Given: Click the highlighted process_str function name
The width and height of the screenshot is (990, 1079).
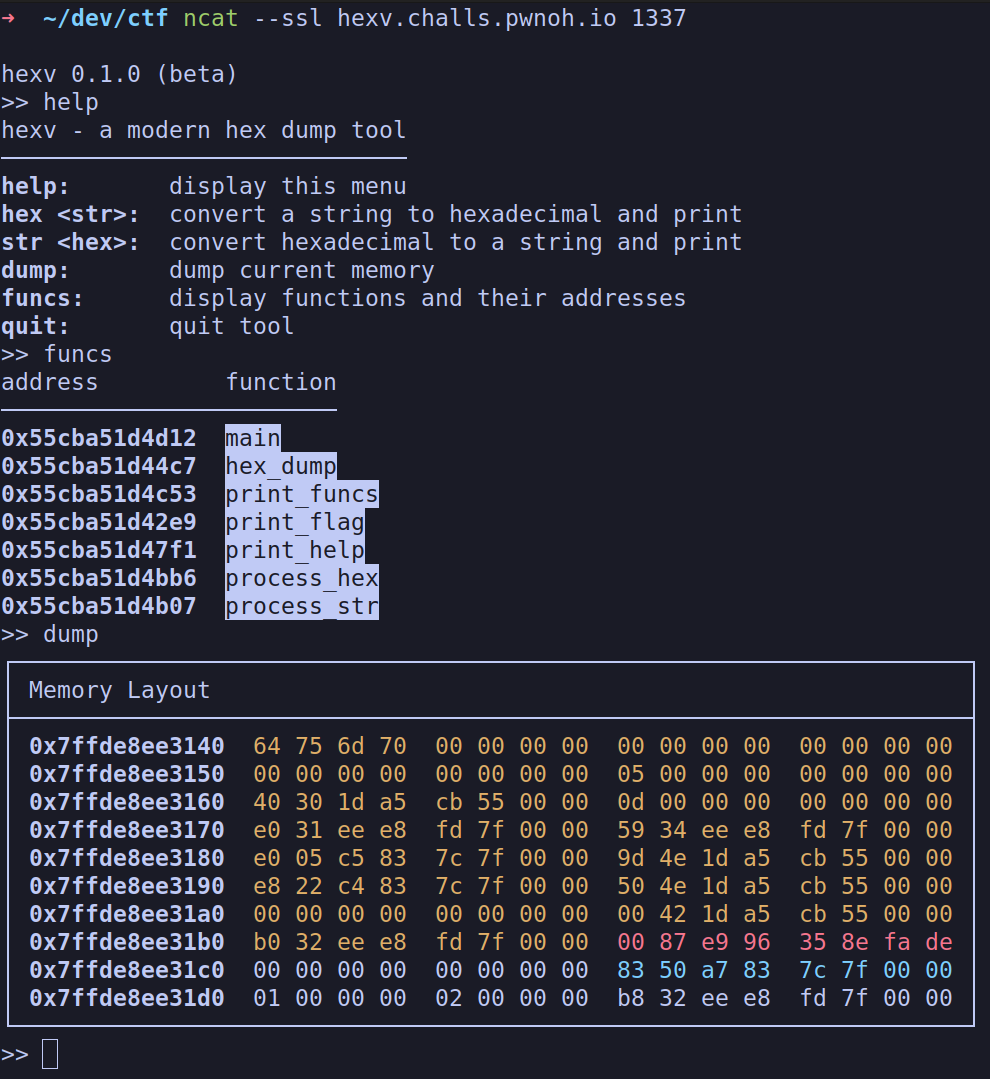Looking at the screenshot, I should (x=301, y=606).
